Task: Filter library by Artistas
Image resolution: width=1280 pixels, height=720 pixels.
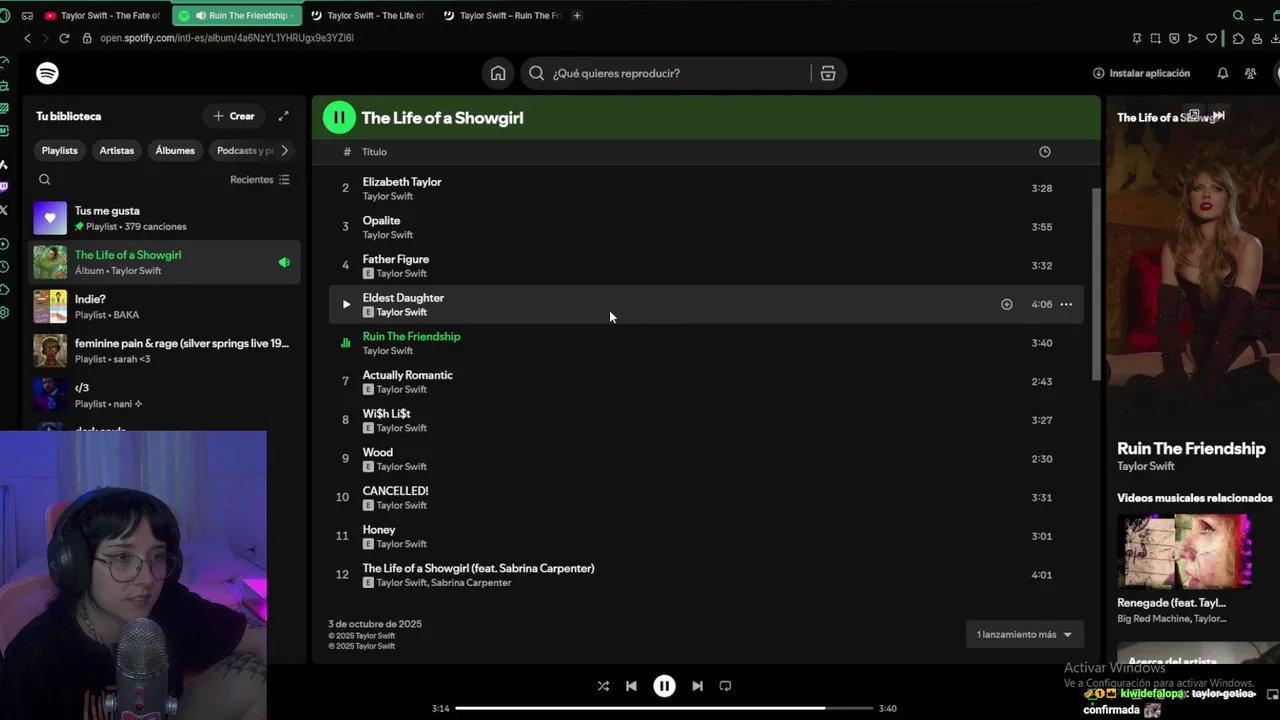Action: 116,150
